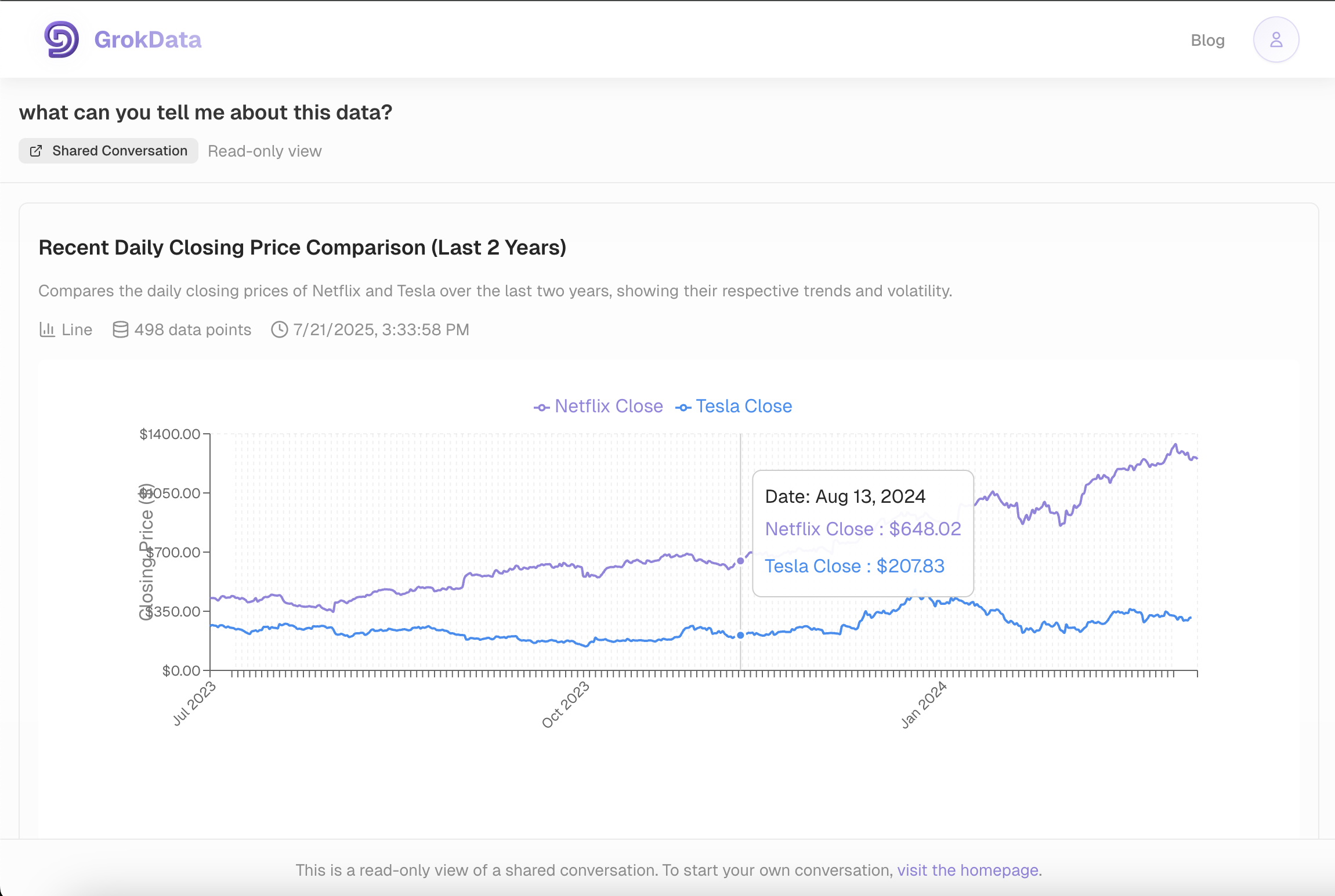Click the purple Netflix data point on chart
Image resolution: width=1335 pixels, height=896 pixels.
tap(740, 561)
